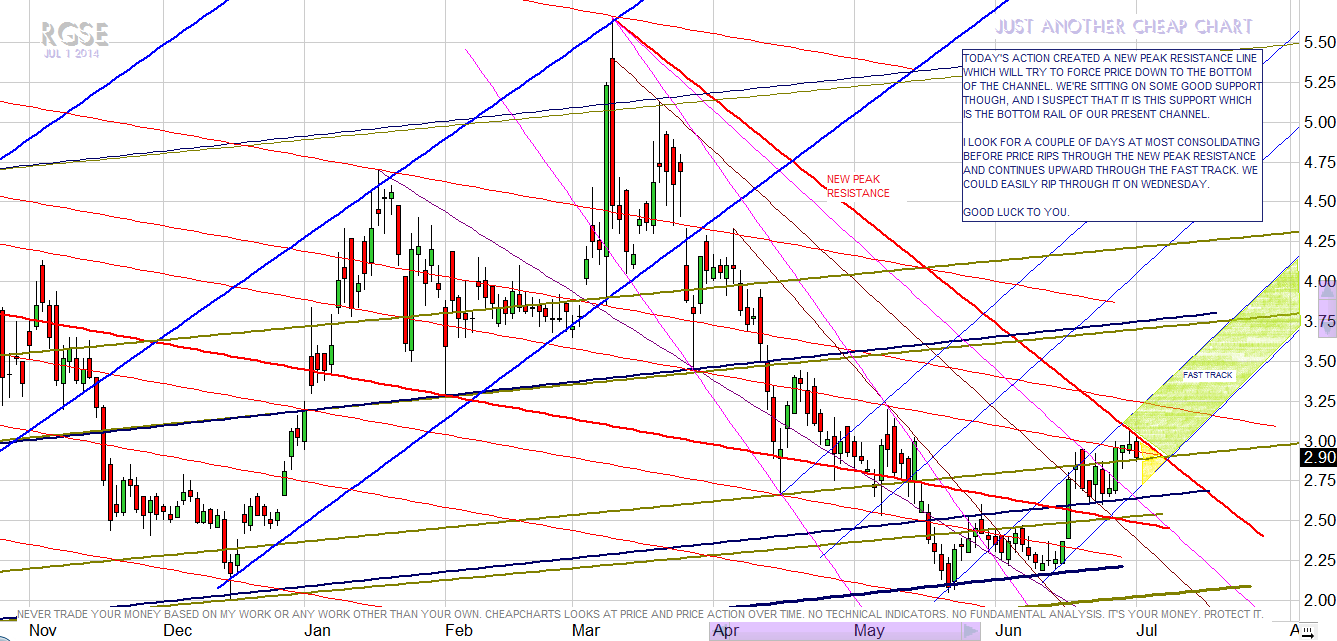The width and height of the screenshot is (1337, 641).
Task: Click the blue commentary text box
Action: 1111,135
